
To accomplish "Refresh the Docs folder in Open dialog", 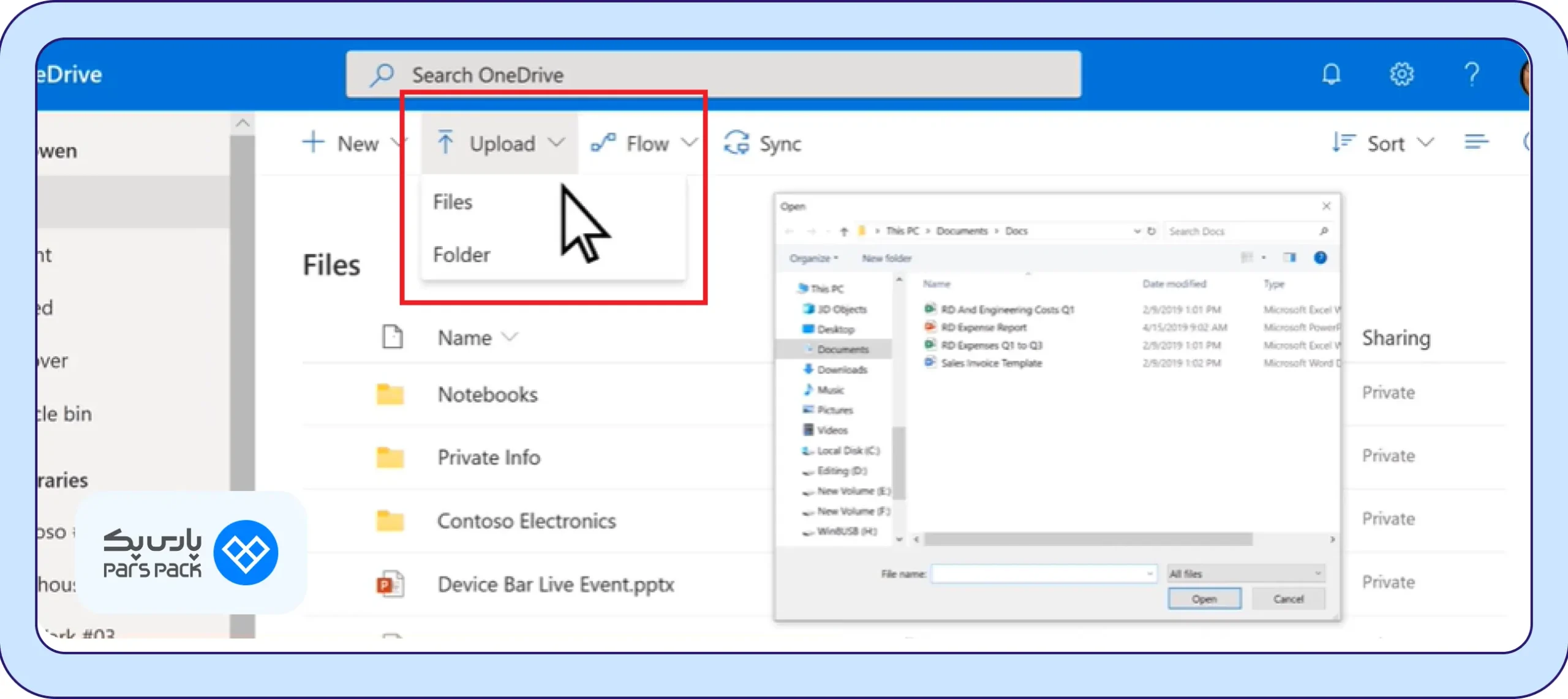I will tap(1151, 231).
